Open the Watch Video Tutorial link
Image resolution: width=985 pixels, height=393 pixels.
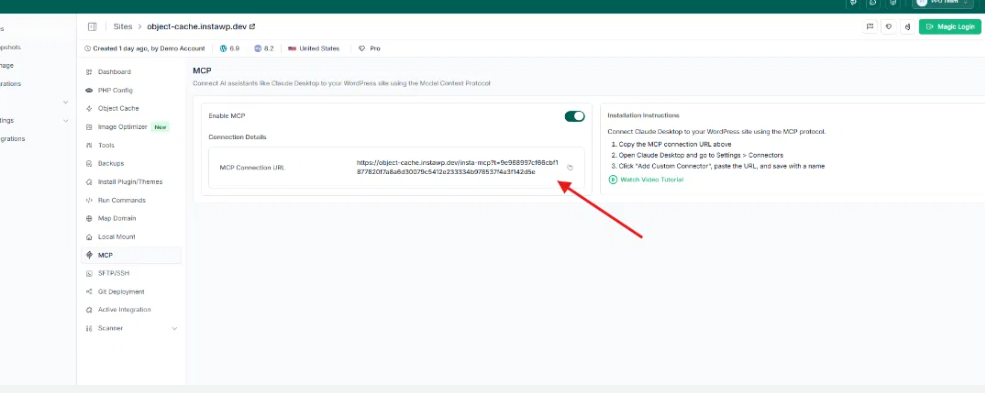(646, 180)
